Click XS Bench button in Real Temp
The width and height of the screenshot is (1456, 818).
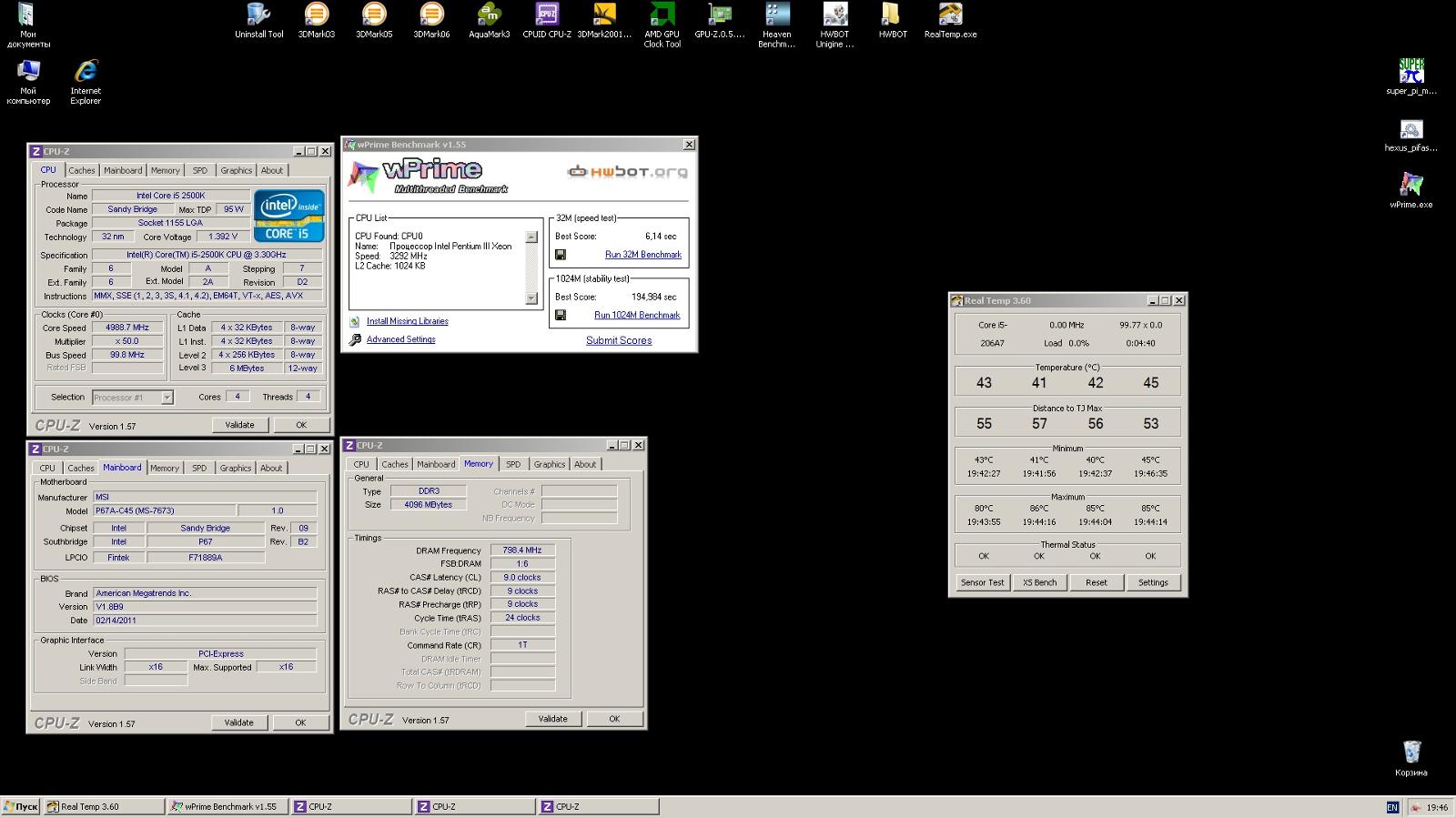coord(1039,582)
